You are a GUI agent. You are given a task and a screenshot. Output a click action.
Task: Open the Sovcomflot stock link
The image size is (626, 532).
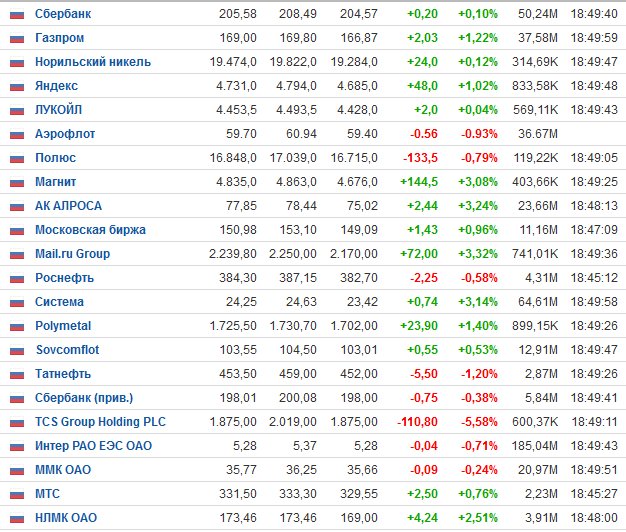[67, 350]
